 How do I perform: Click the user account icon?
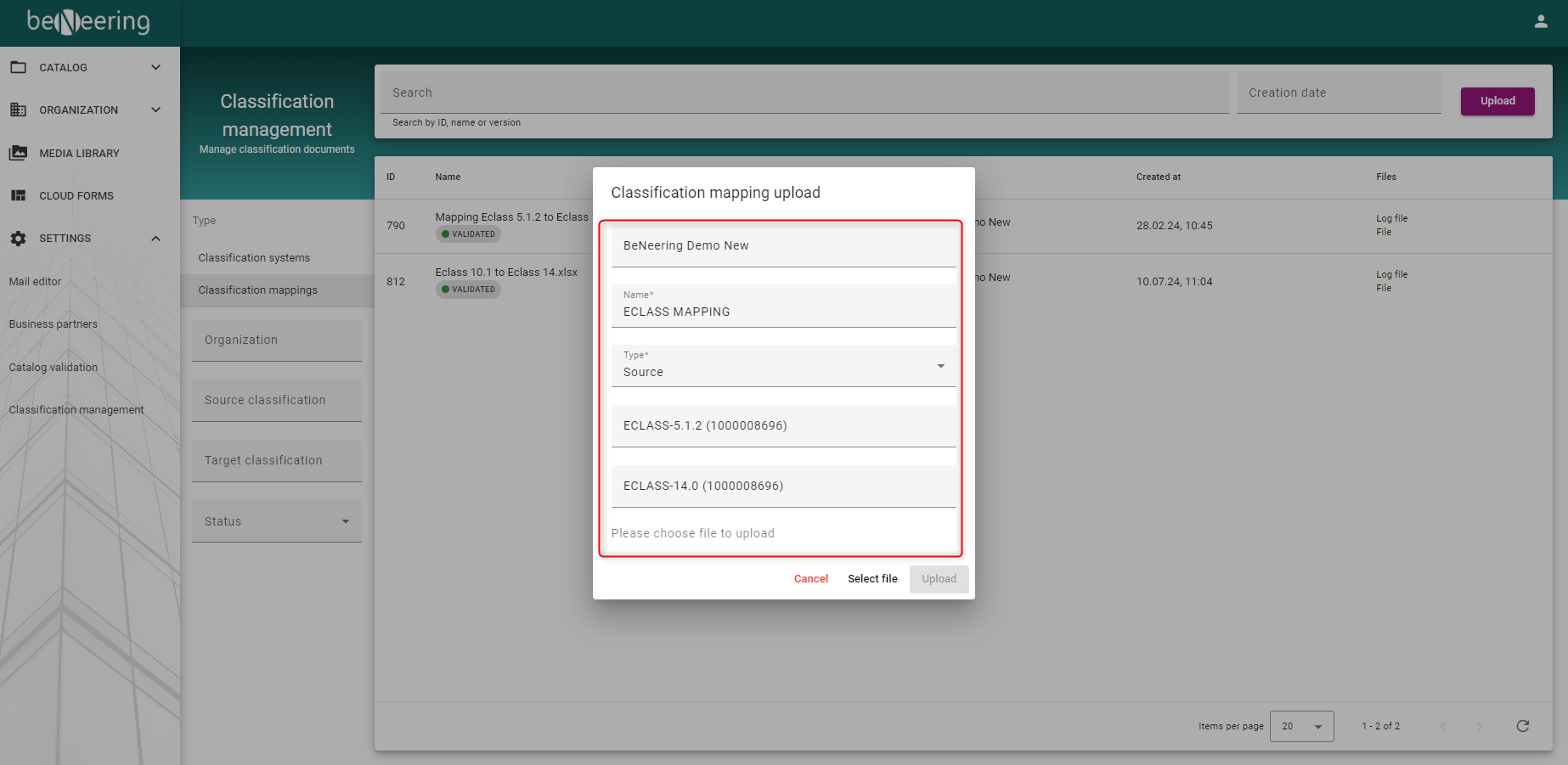1540,22
